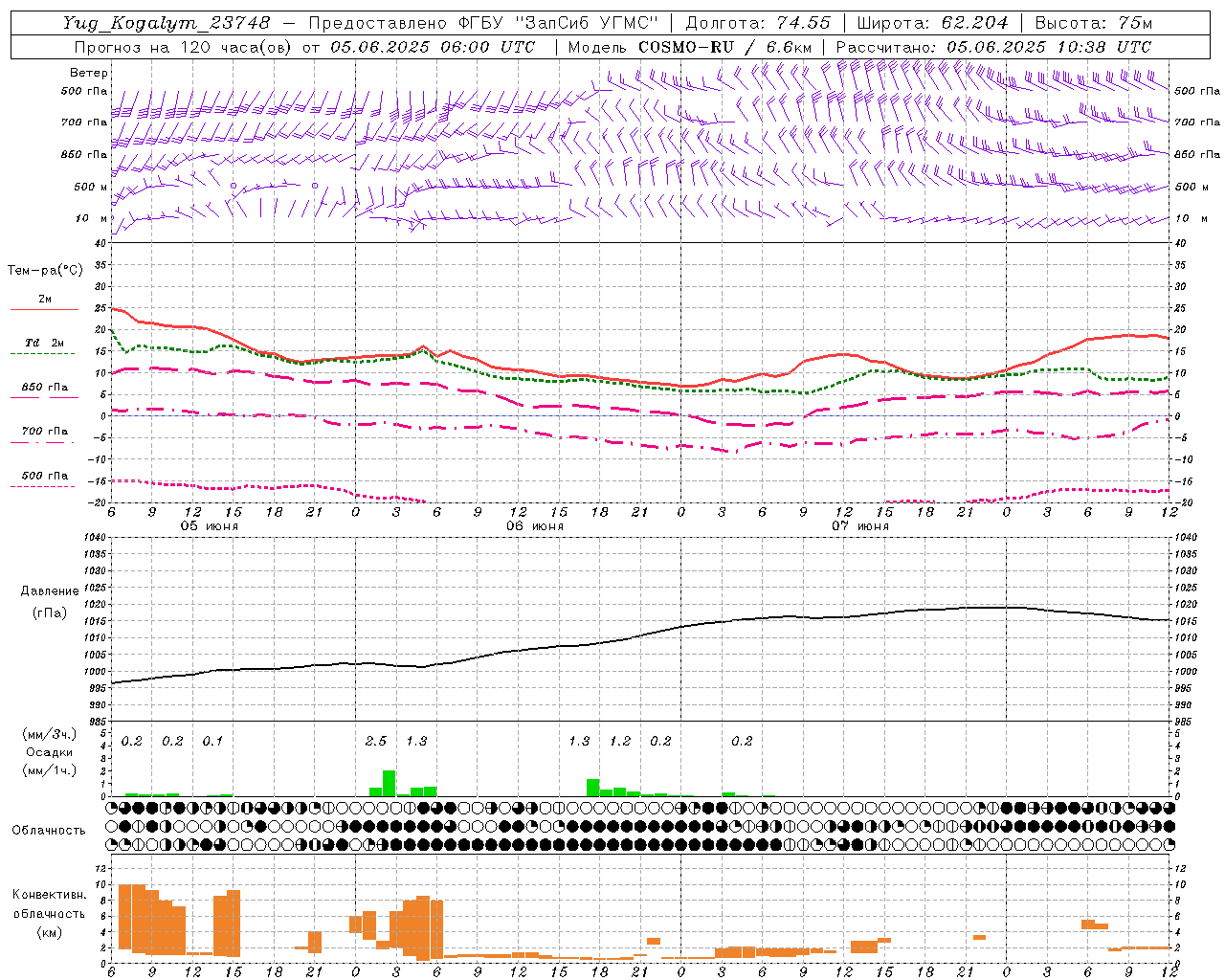Click the station title Yug_Kogalym_23748
The height and width of the screenshot is (980, 1225).
pyautogui.click(x=167, y=23)
